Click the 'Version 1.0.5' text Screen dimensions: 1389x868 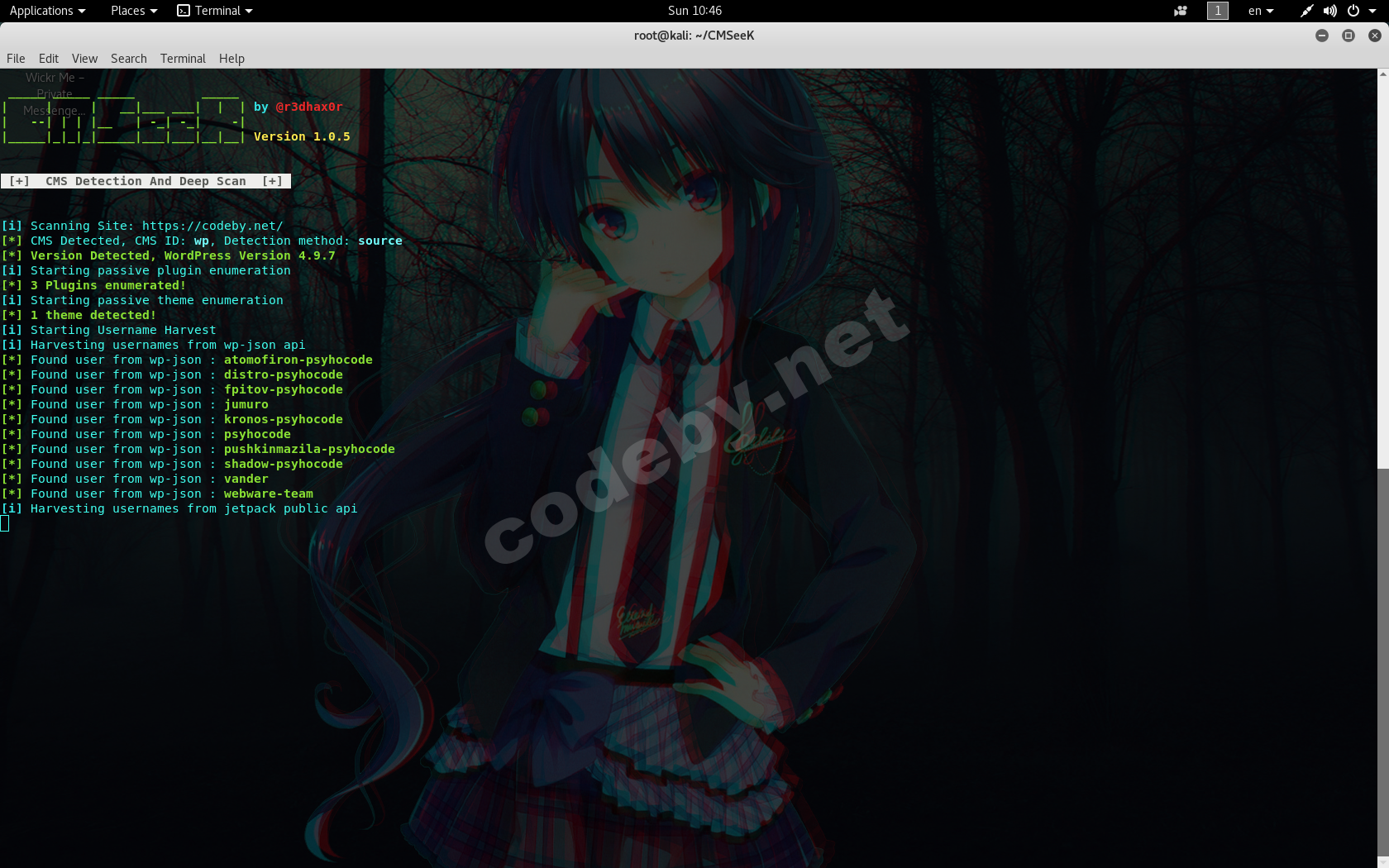click(x=302, y=136)
